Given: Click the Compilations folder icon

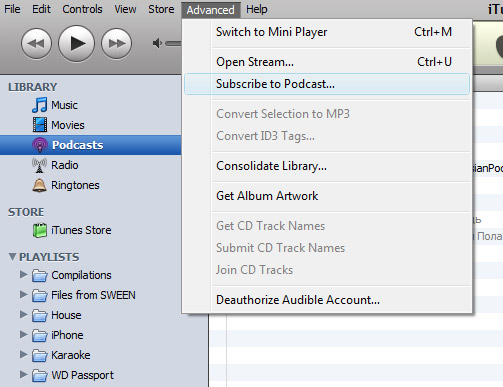Looking at the screenshot, I should [x=40, y=276].
